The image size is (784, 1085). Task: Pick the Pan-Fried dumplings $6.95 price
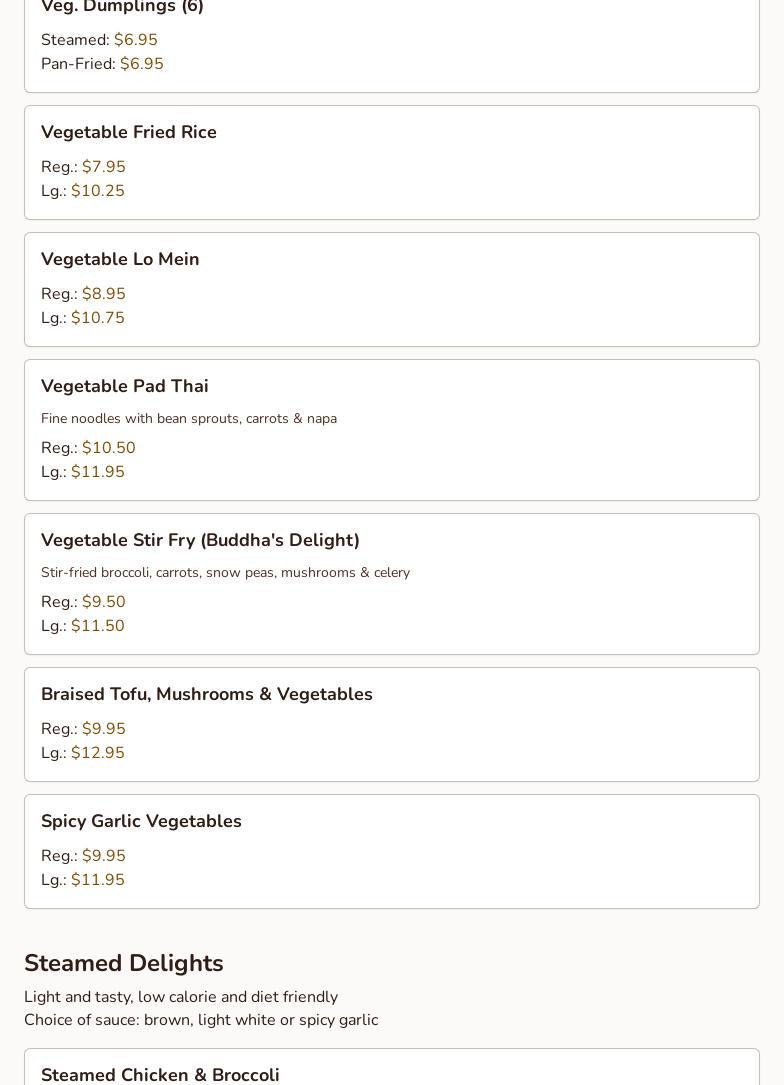tap(142, 64)
